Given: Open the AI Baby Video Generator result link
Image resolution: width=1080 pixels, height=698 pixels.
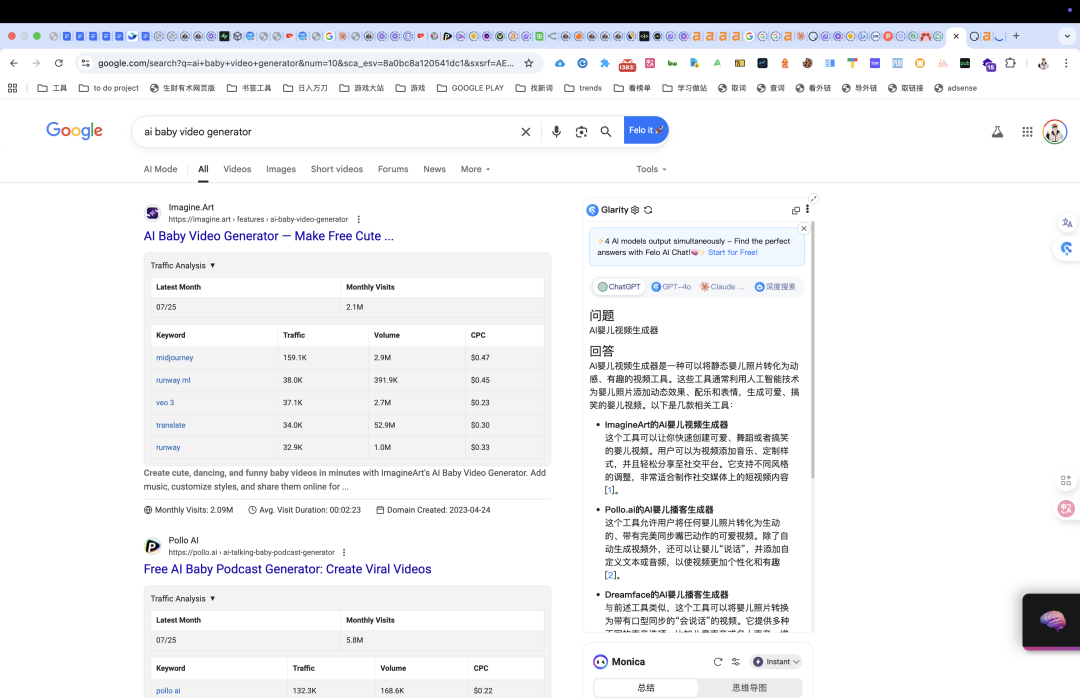Looking at the screenshot, I should [x=269, y=236].
